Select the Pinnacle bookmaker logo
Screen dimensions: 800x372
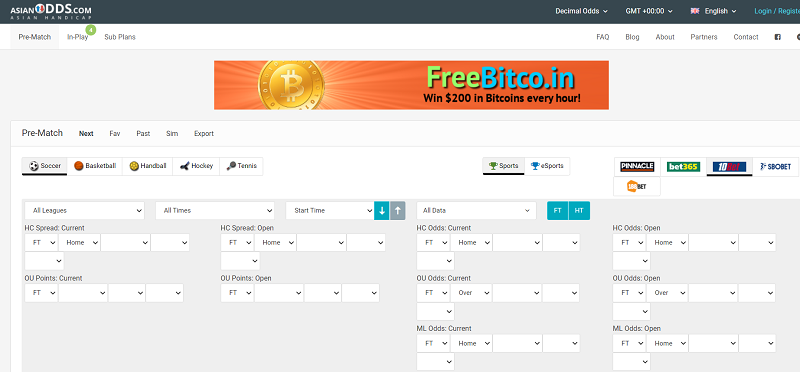click(x=637, y=166)
